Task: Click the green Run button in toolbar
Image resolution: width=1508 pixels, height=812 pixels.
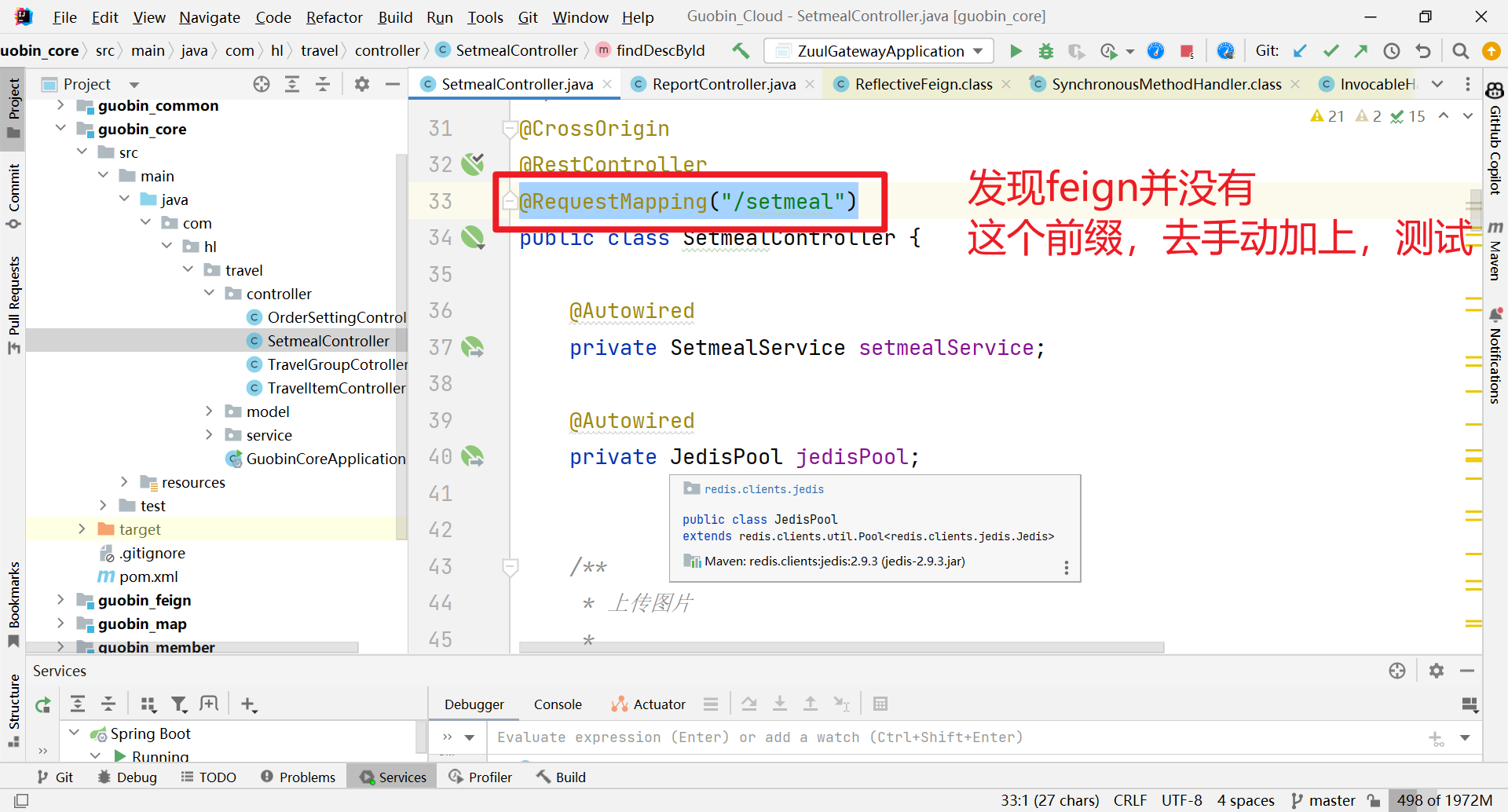Action: (x=1016, y=51)
